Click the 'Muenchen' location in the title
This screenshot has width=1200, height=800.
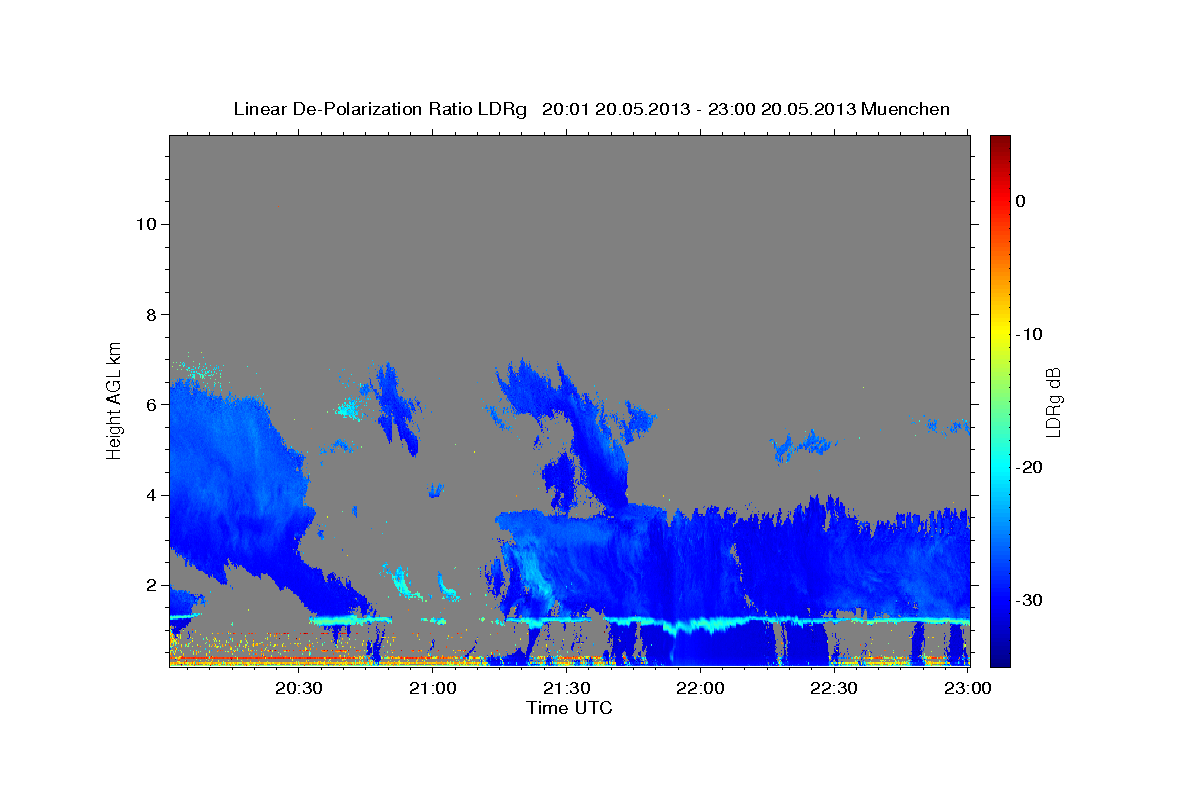click(906, 109)
